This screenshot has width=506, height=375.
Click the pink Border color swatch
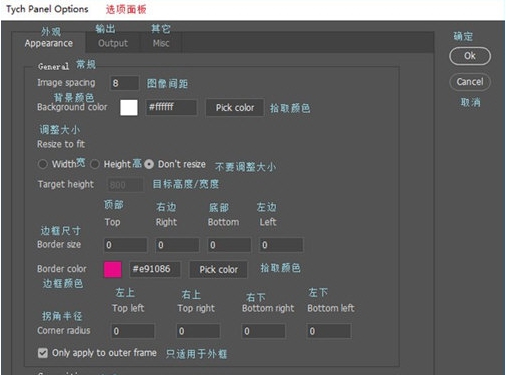(x=113, y=269)
